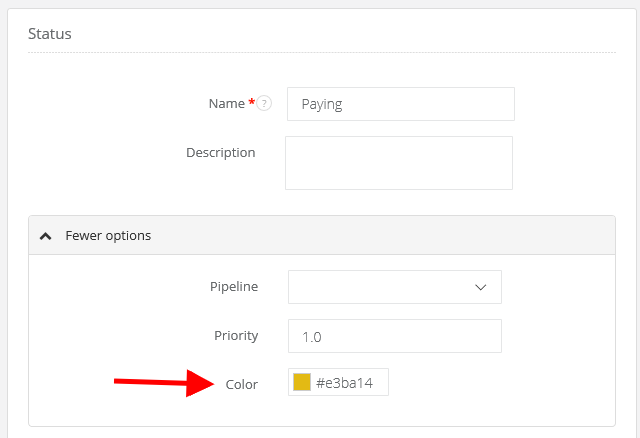Focus the Name field containing Paying
Viewport: 640px width, 438px height.
400,104
